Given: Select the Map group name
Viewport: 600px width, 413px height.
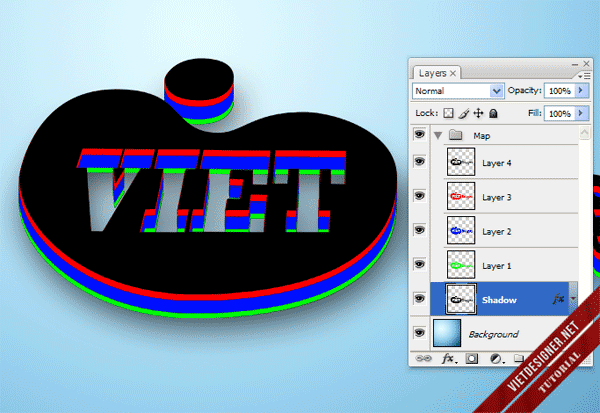Looking at the screenshot, I should click(481, 136).
